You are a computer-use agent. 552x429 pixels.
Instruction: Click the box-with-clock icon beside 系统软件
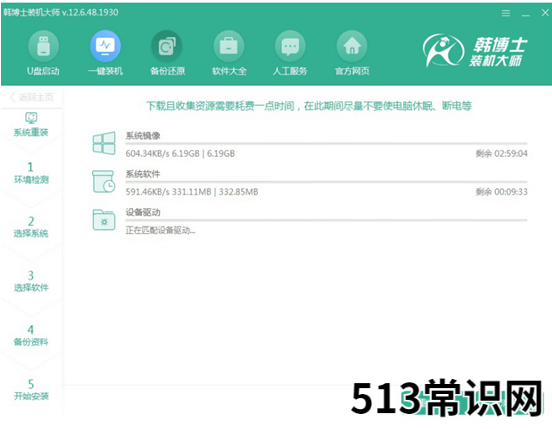click(104, 182)
